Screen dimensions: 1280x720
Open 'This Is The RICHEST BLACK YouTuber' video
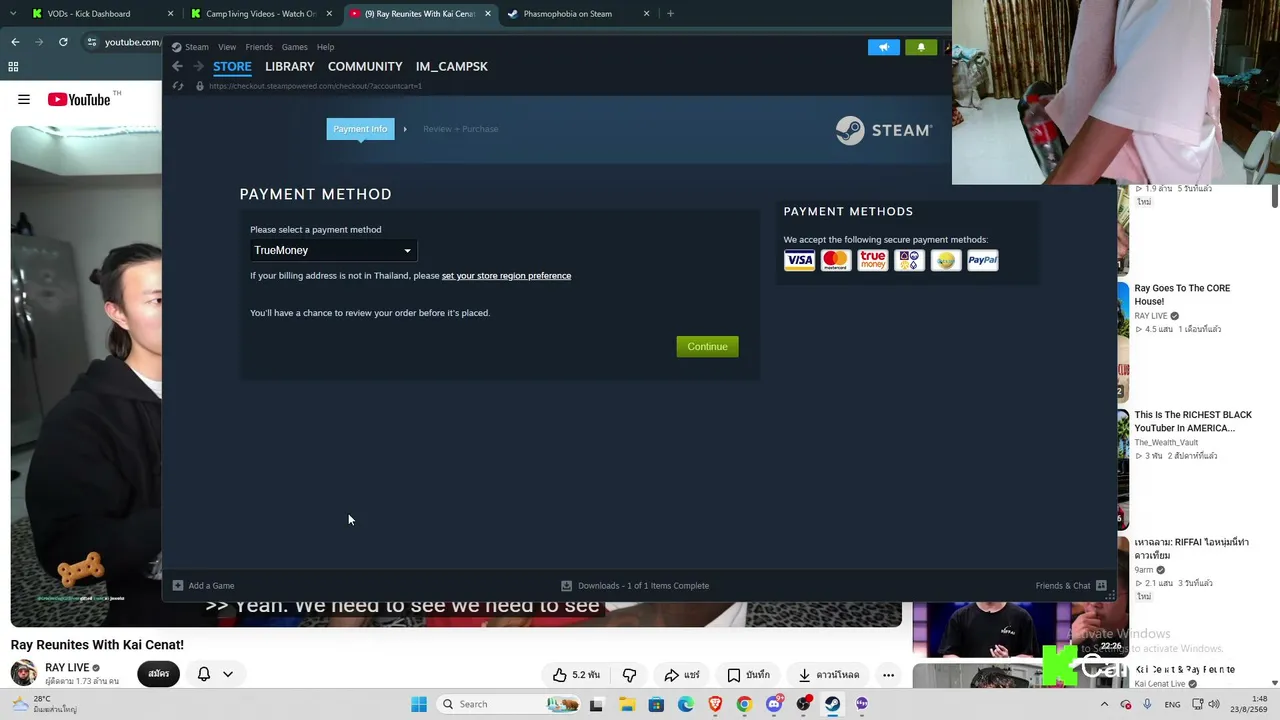coord(1193,421)
